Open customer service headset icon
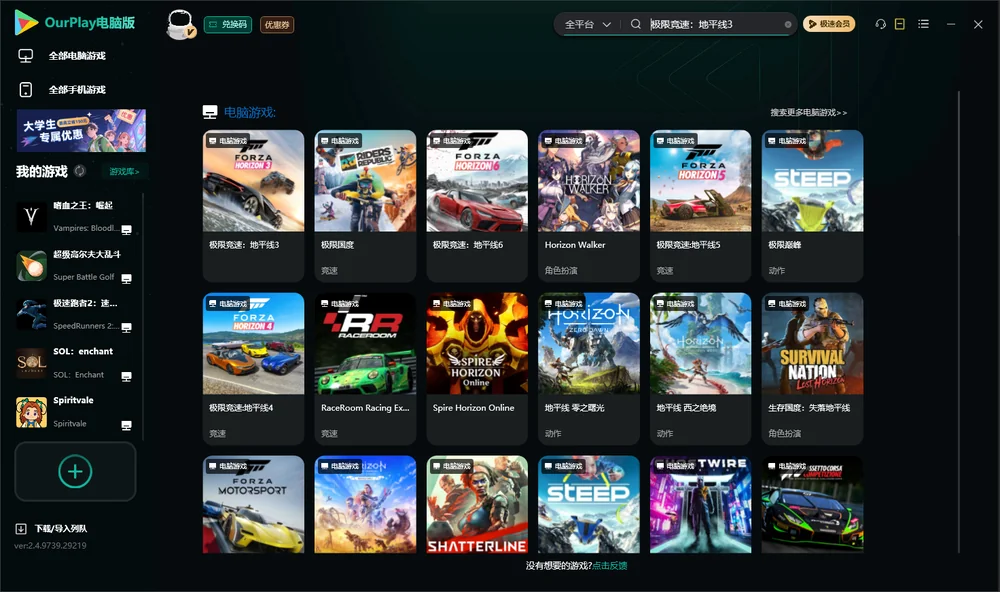The height and width of the screenshot is (592, 1000). tap(880, 24)
